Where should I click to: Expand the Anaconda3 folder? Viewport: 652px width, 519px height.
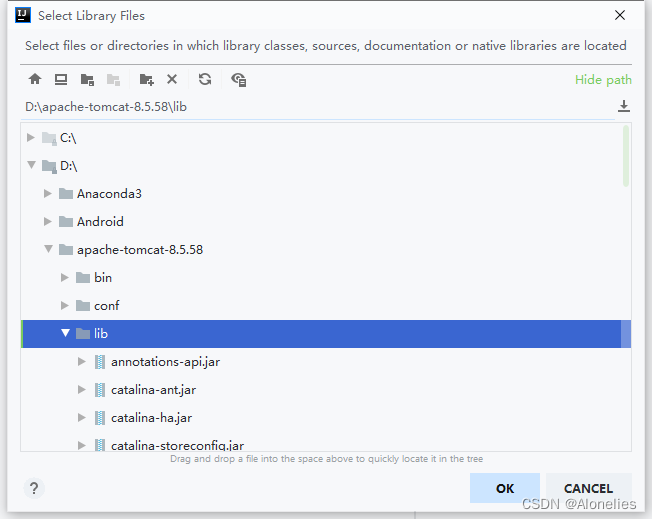click(48, 193)
